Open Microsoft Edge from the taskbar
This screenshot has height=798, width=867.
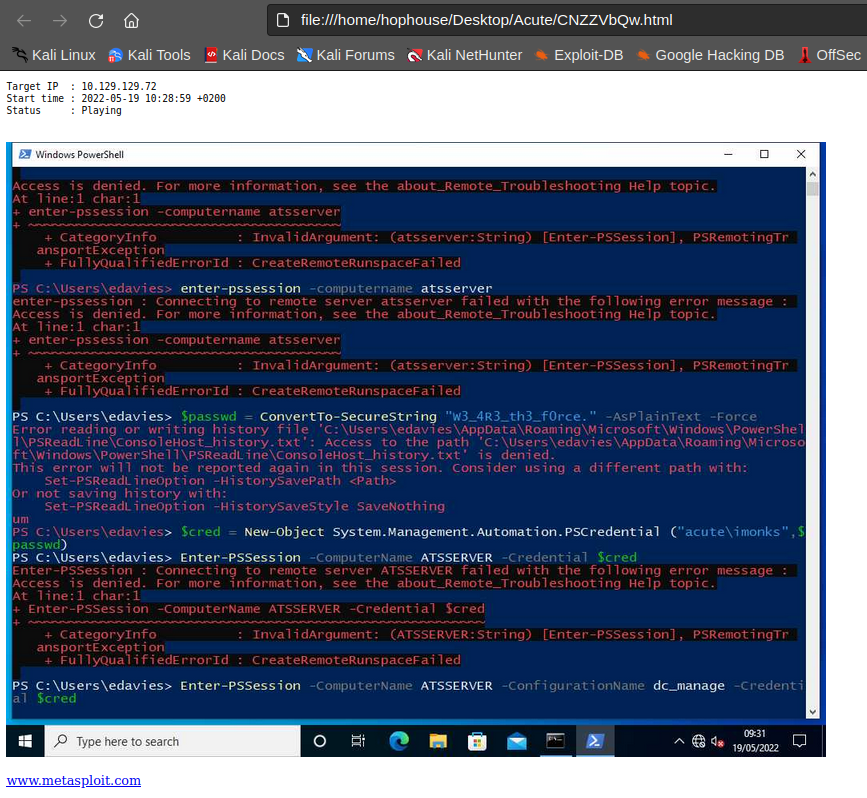(398, 740)
